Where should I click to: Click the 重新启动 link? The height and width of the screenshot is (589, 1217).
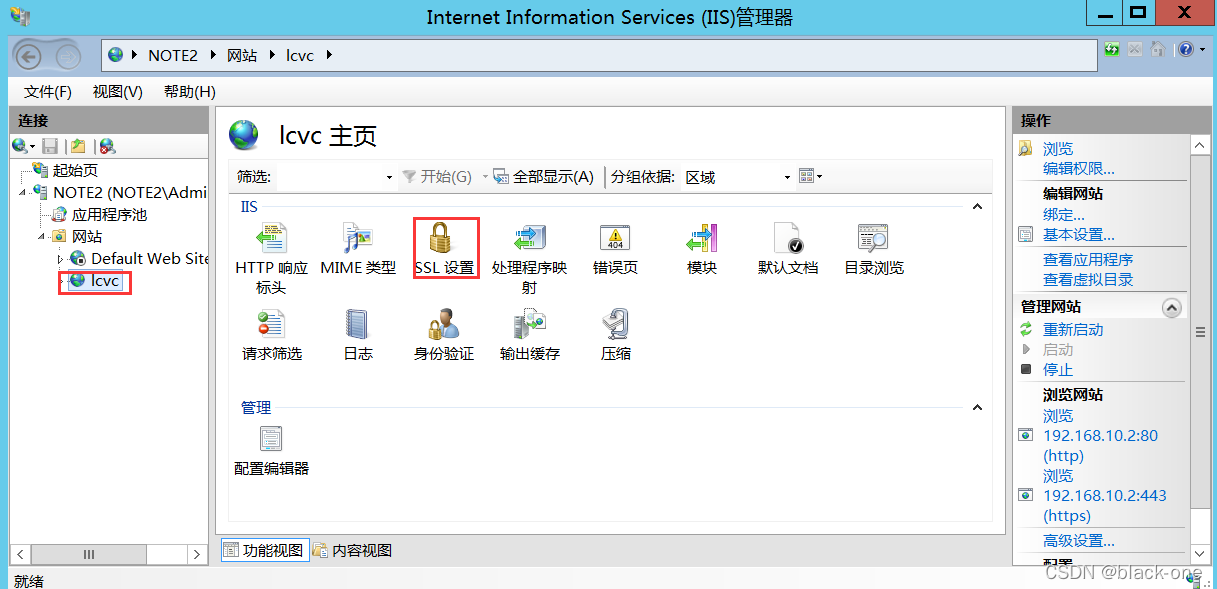coord(1073,329)
